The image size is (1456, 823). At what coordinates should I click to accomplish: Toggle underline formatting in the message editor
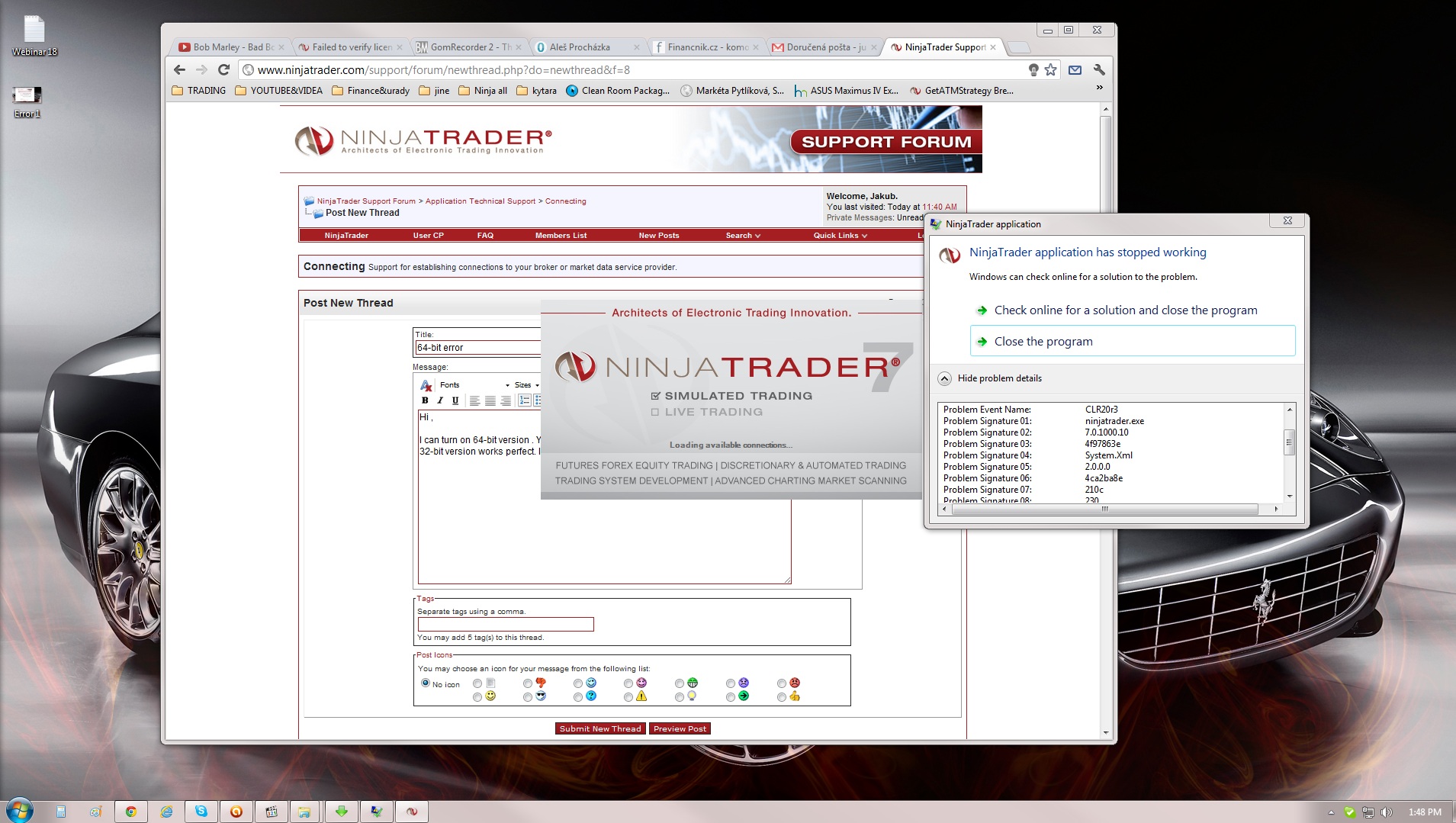[455, 400]
